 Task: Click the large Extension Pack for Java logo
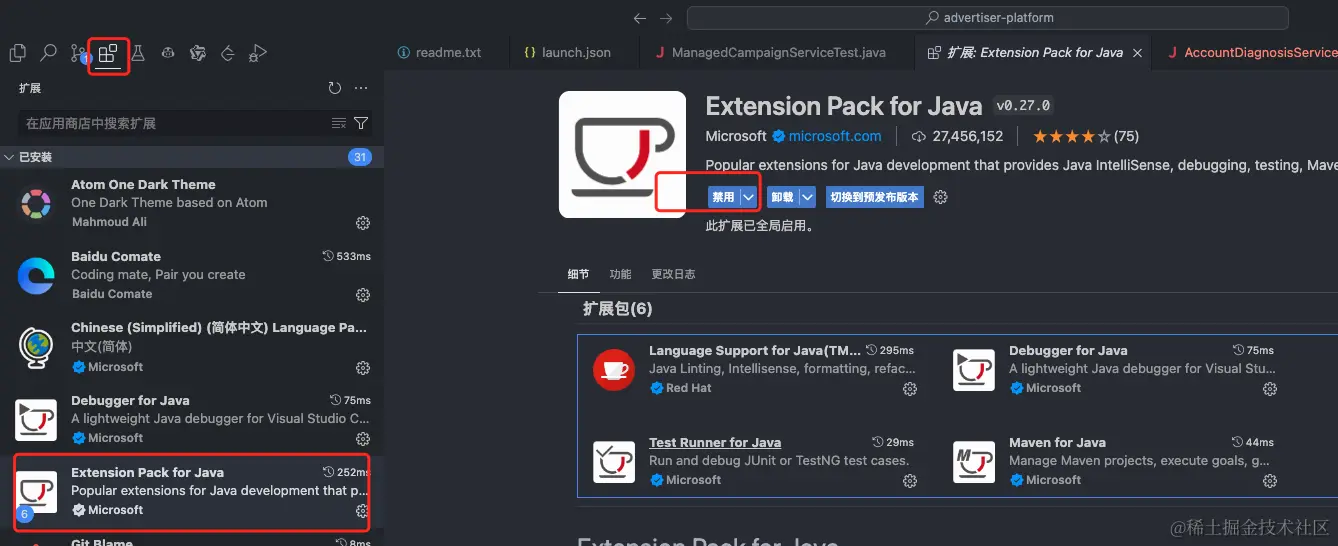(x=622, y=154)
